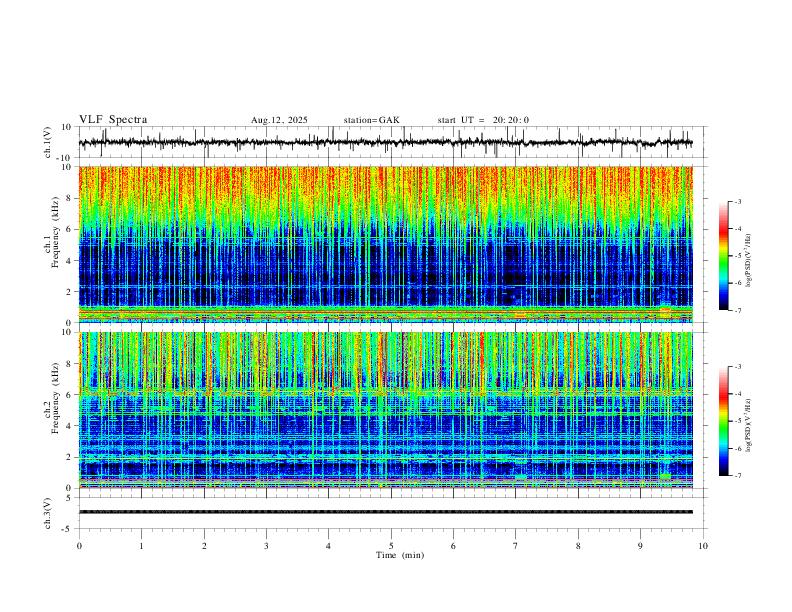This screenshot has height=612, width=792.
Task: Click the ch.1 spectrogram's color scale bar
Action: (x=723, y=256)
